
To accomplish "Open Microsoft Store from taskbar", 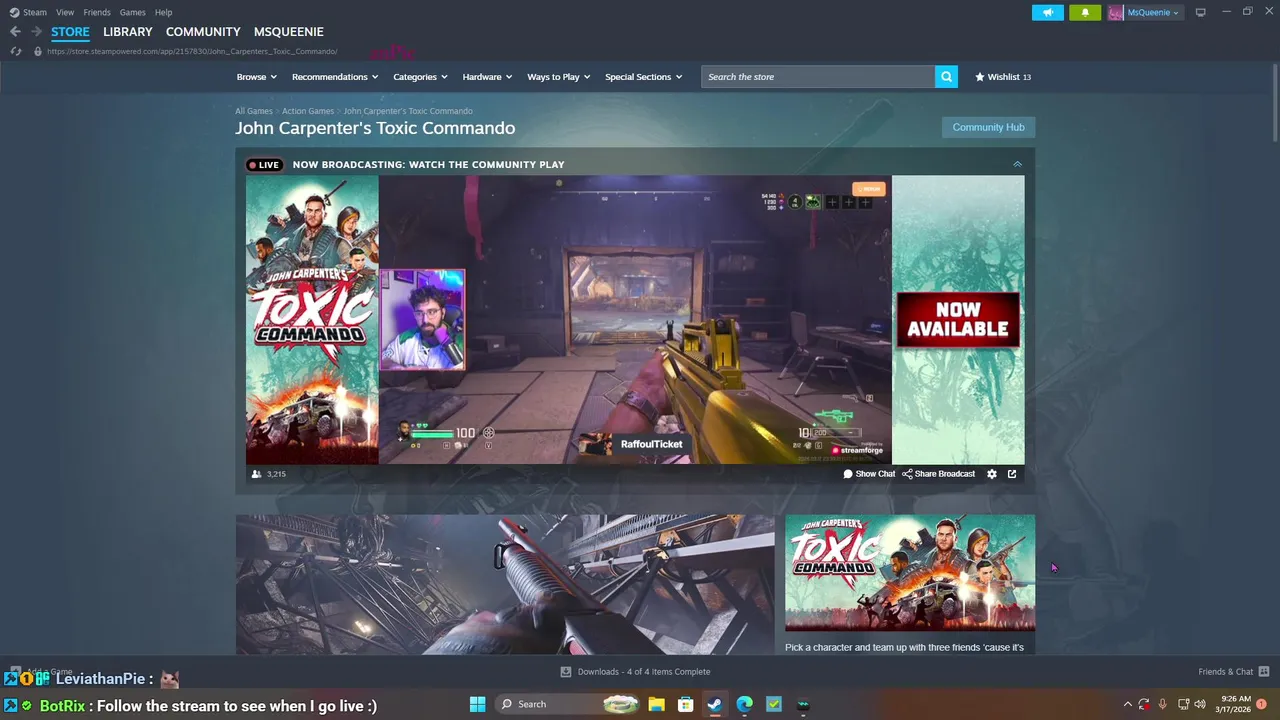I will tap(686, 704).
